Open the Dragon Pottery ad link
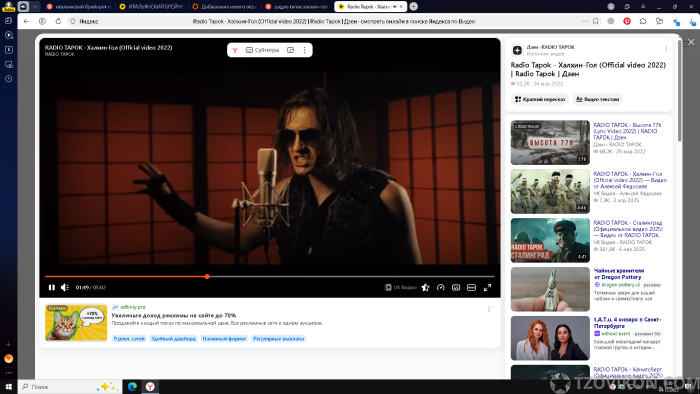Screen dimensions: 700x394 [619, 274]
